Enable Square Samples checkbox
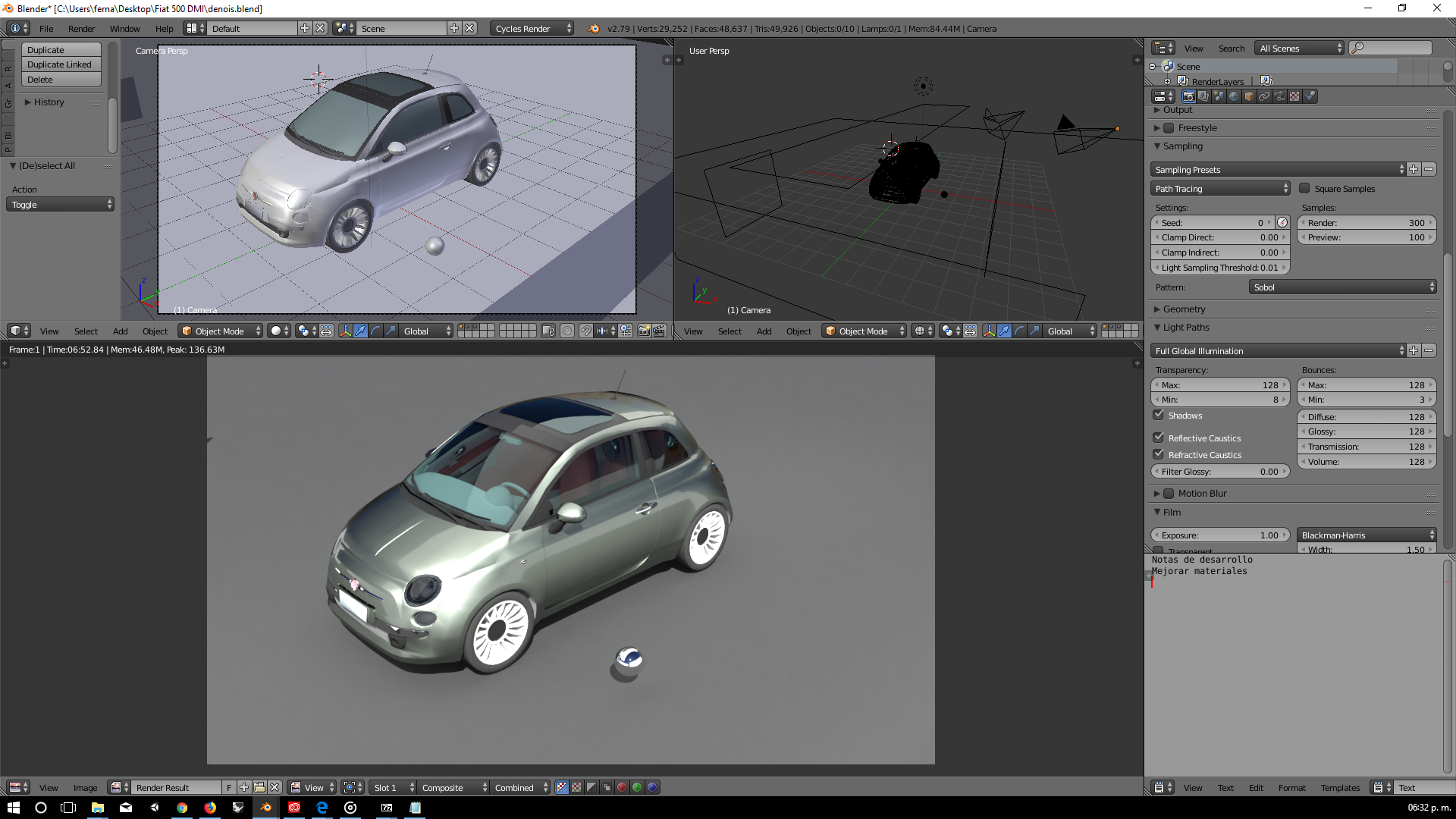The width and height of the screenshot is (1456, 819). (1304, 189)
